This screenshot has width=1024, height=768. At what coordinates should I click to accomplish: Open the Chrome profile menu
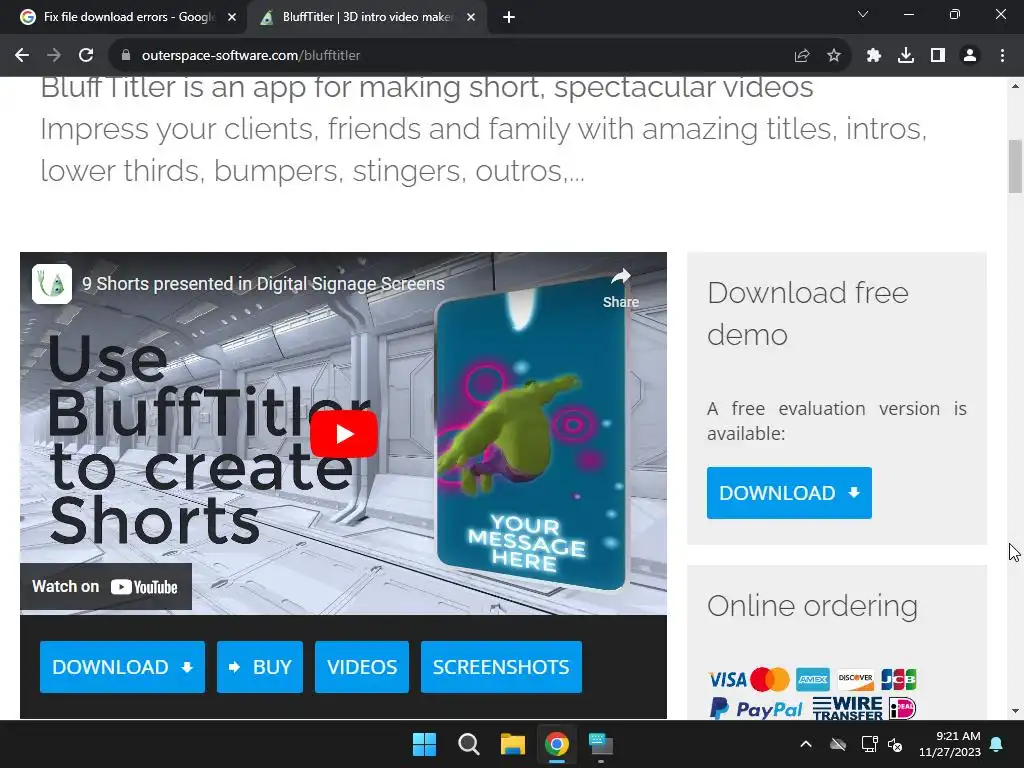pyautogui.click(x=970, y=56)
